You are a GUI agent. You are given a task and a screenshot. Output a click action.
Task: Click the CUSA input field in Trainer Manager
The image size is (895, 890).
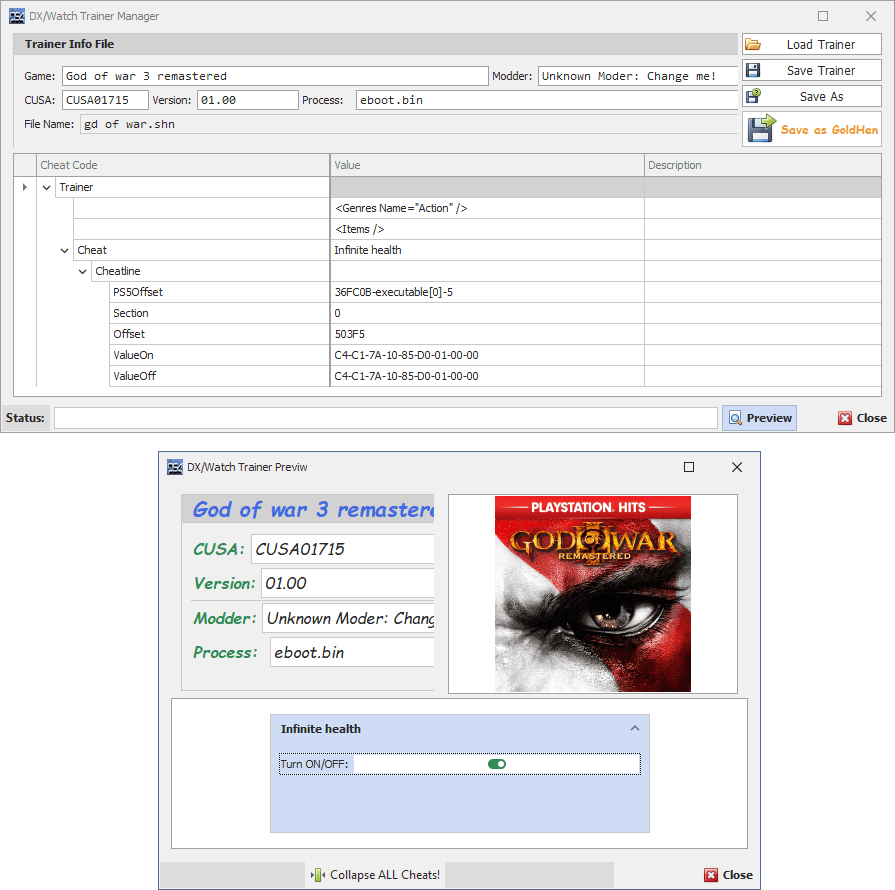(x=105, y=100)
